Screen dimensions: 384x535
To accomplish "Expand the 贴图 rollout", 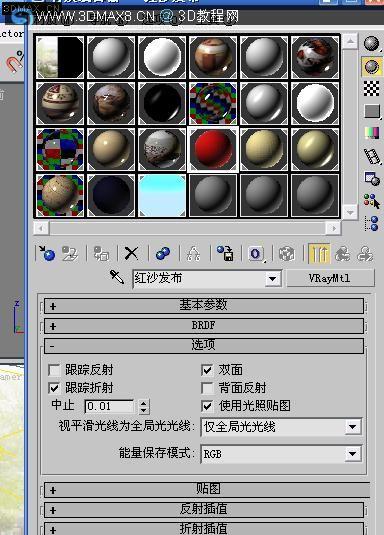I will [207, 489].
